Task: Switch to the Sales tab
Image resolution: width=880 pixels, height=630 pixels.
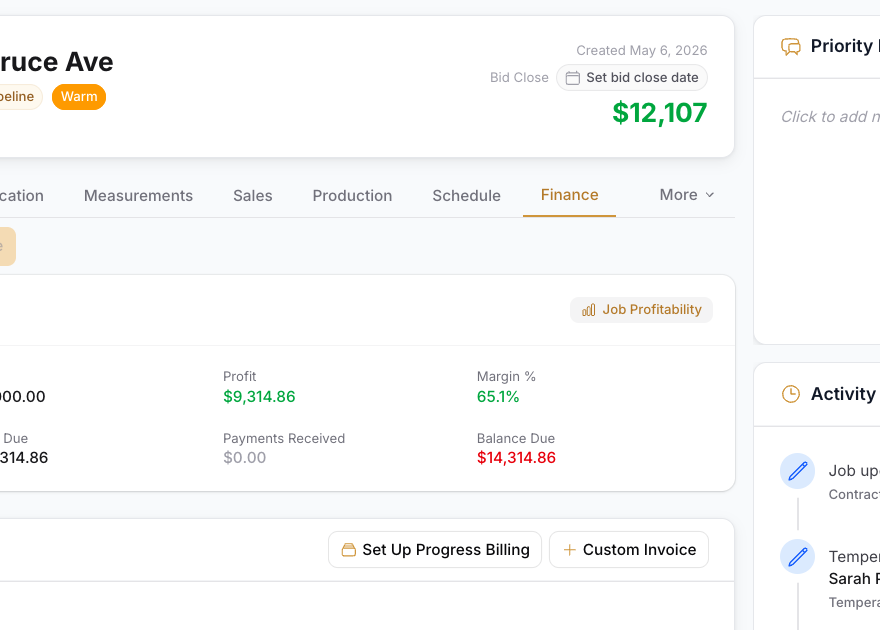Action: pos(253,196)
